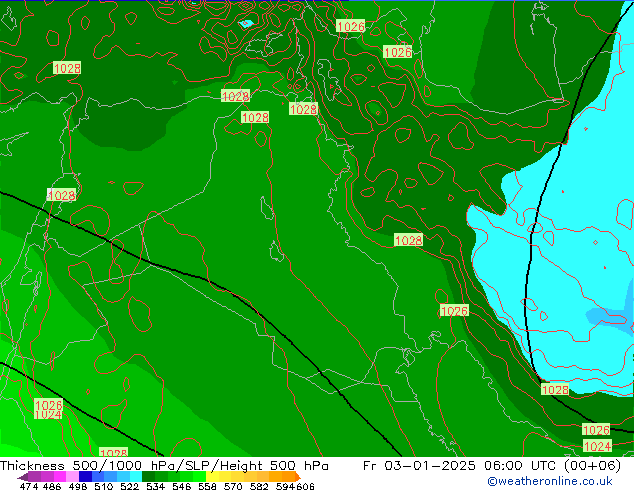Click legend value 522
The height and width of the screenshot is (490, 634).
pyautogui.click(x=129, y=486)
